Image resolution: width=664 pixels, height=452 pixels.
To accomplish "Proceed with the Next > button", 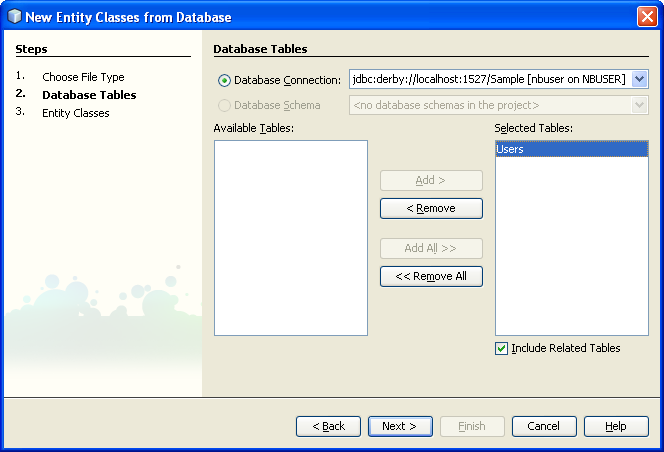I will tap(400, 426).
